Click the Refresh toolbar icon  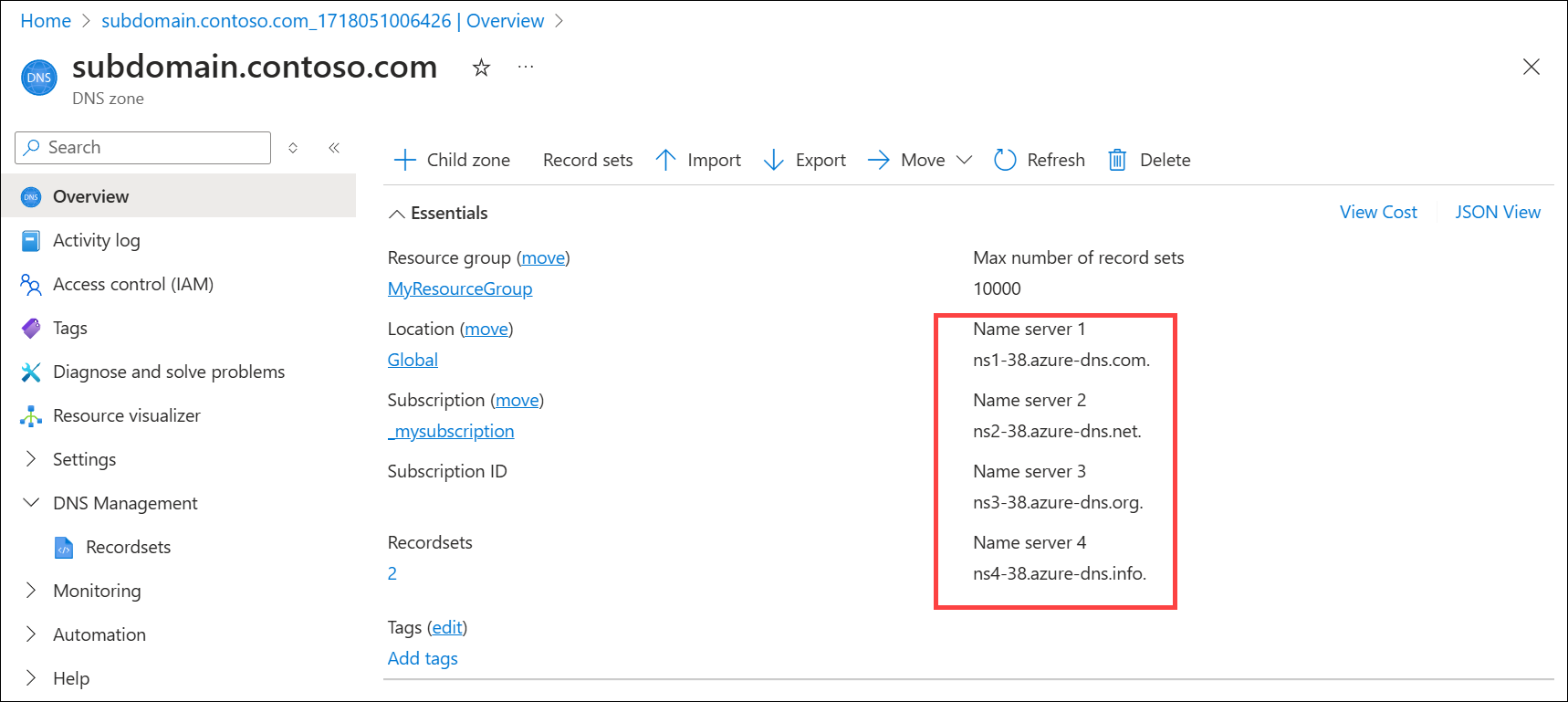[x=1005, y=161]
